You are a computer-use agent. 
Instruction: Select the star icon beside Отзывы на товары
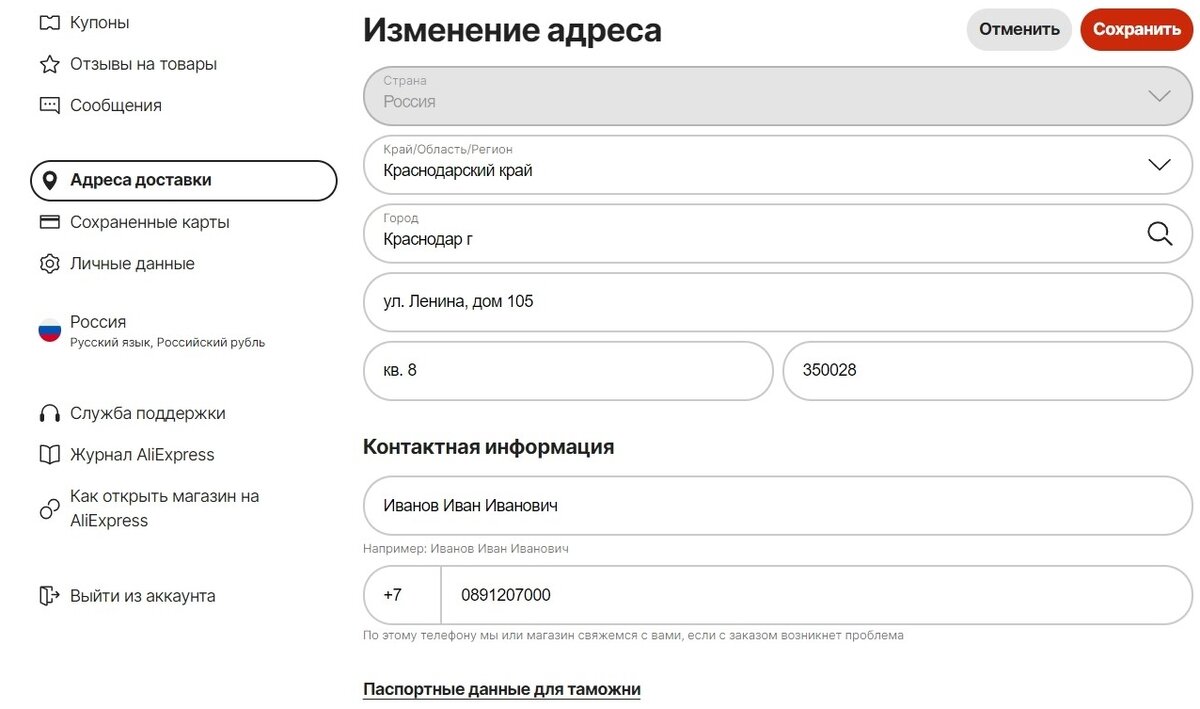coord(50,63)
